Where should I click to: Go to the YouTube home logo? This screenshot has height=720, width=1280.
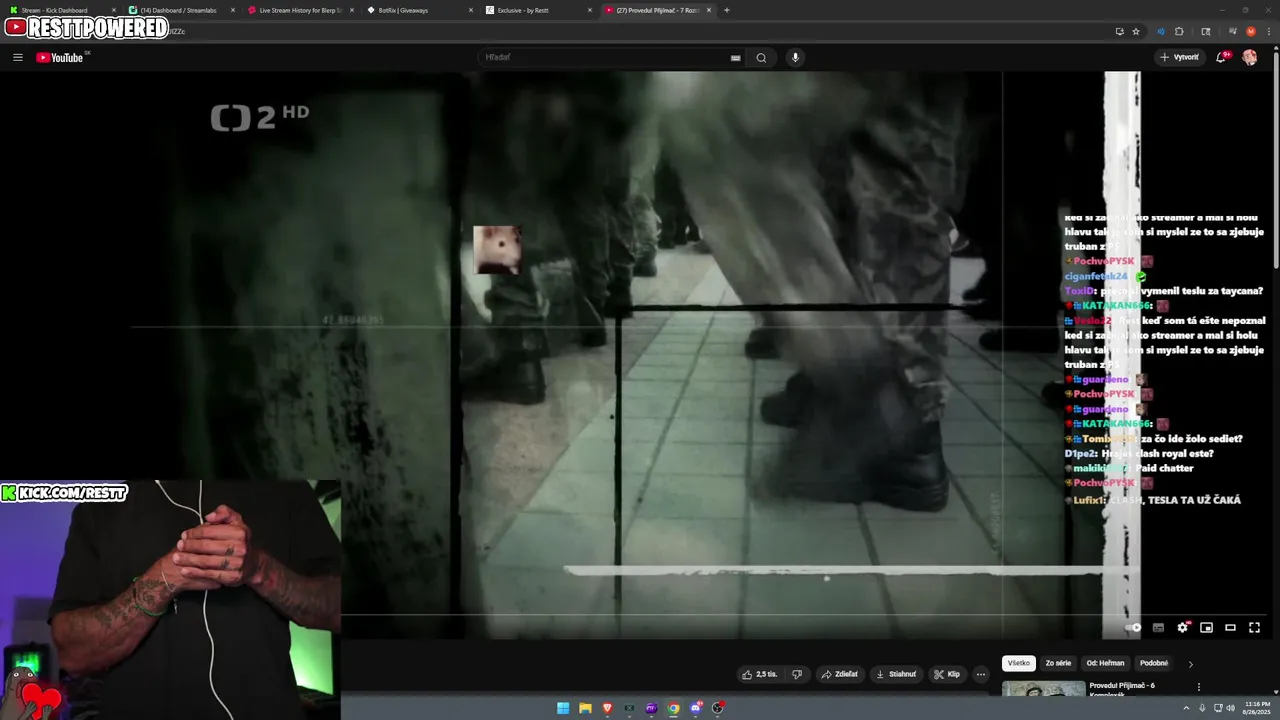[60, 57]
